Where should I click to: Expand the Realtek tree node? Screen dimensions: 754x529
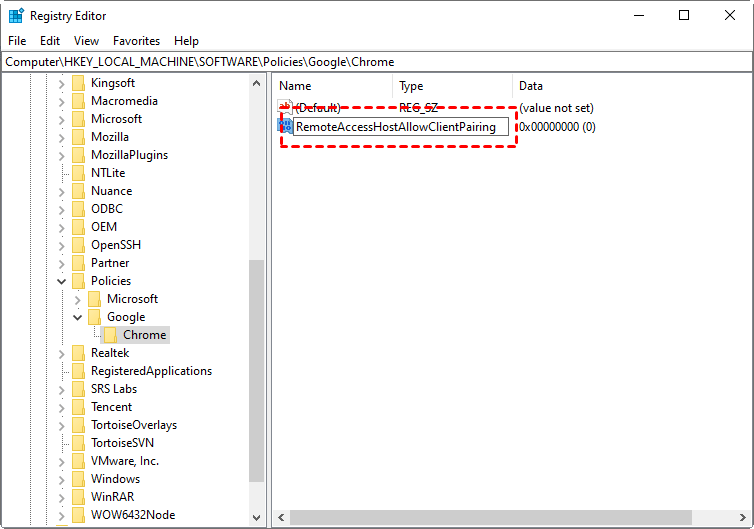pos(62,353)
